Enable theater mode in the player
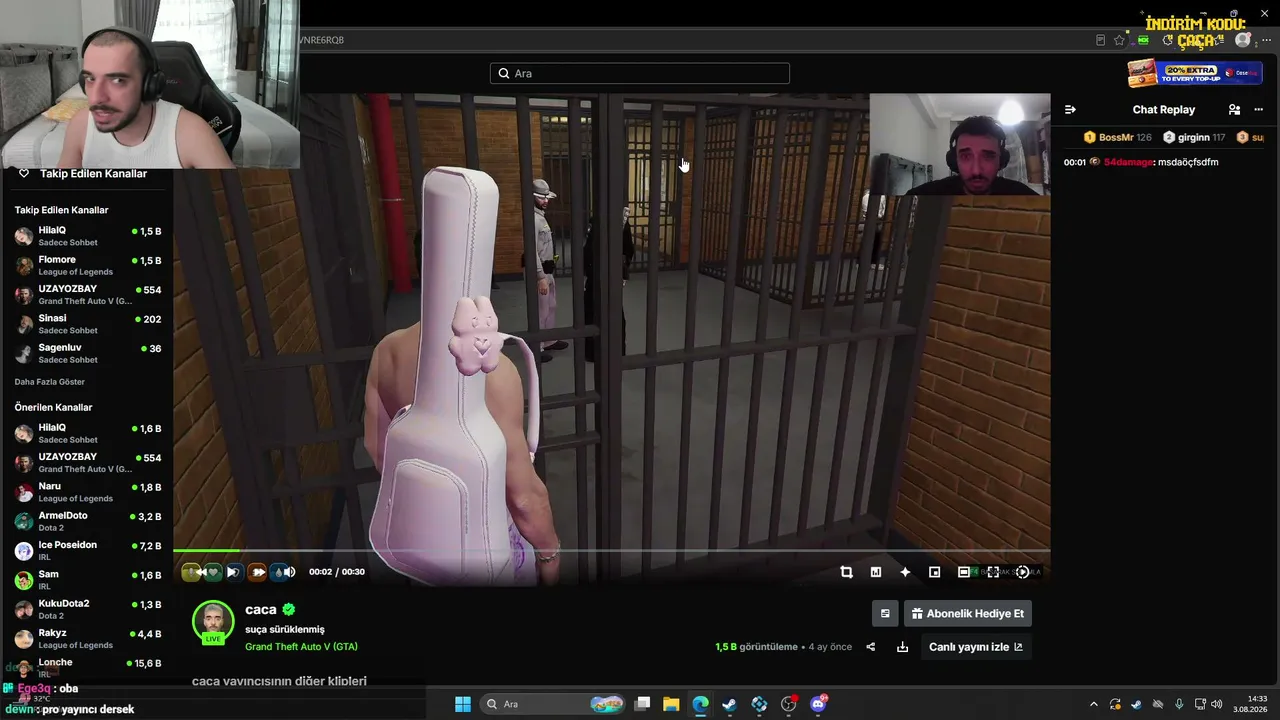This screenshot has width=1280, height=720. [x=964, y=572]
